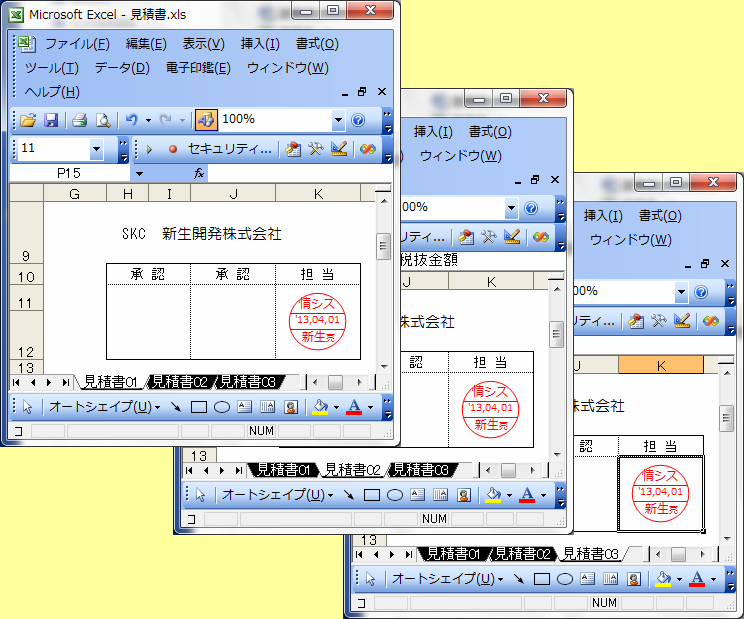Click the ウィンドウ(W) menu in middle window
This screenshot has height=619, width=744.
460,156
